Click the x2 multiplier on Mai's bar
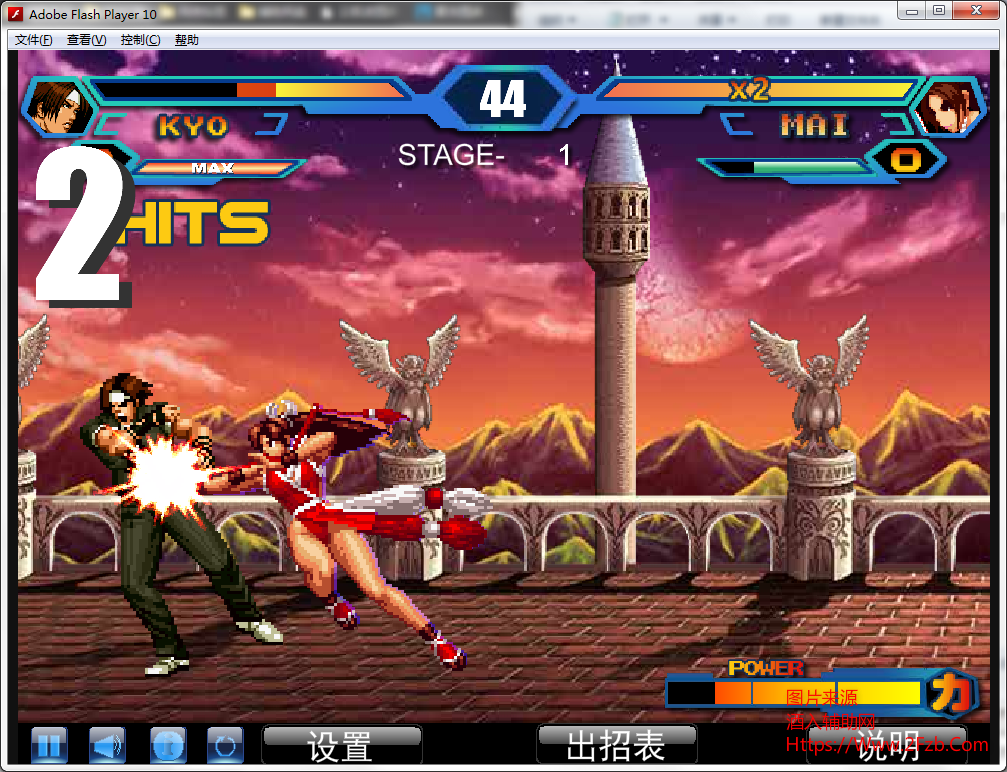This screenshot has width=1007, height=772. coord(749,89)
